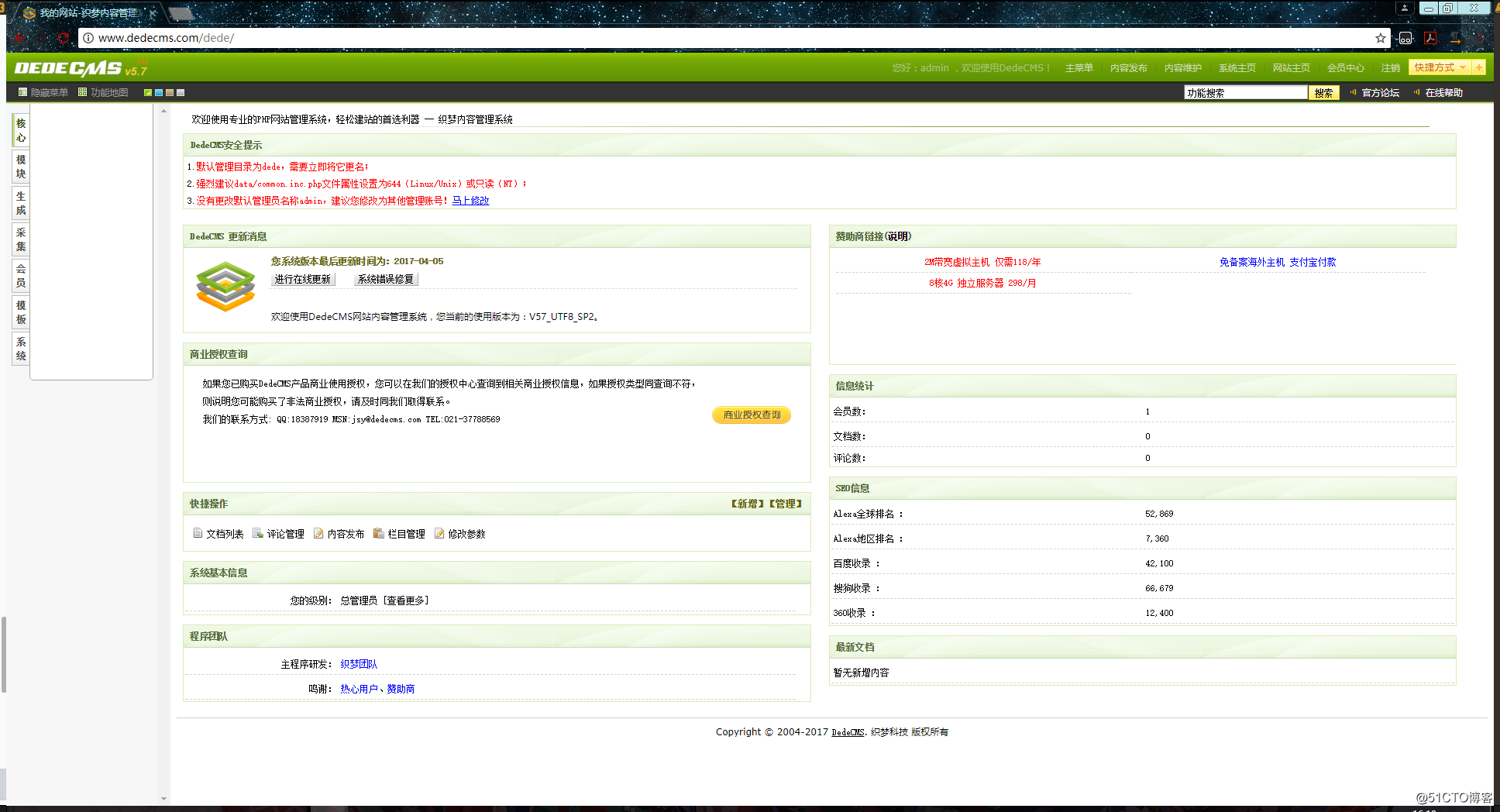Open the glasses-shaped extension icon
This screenshot has height=812, width=1500.
click(x=1405, y=38)
